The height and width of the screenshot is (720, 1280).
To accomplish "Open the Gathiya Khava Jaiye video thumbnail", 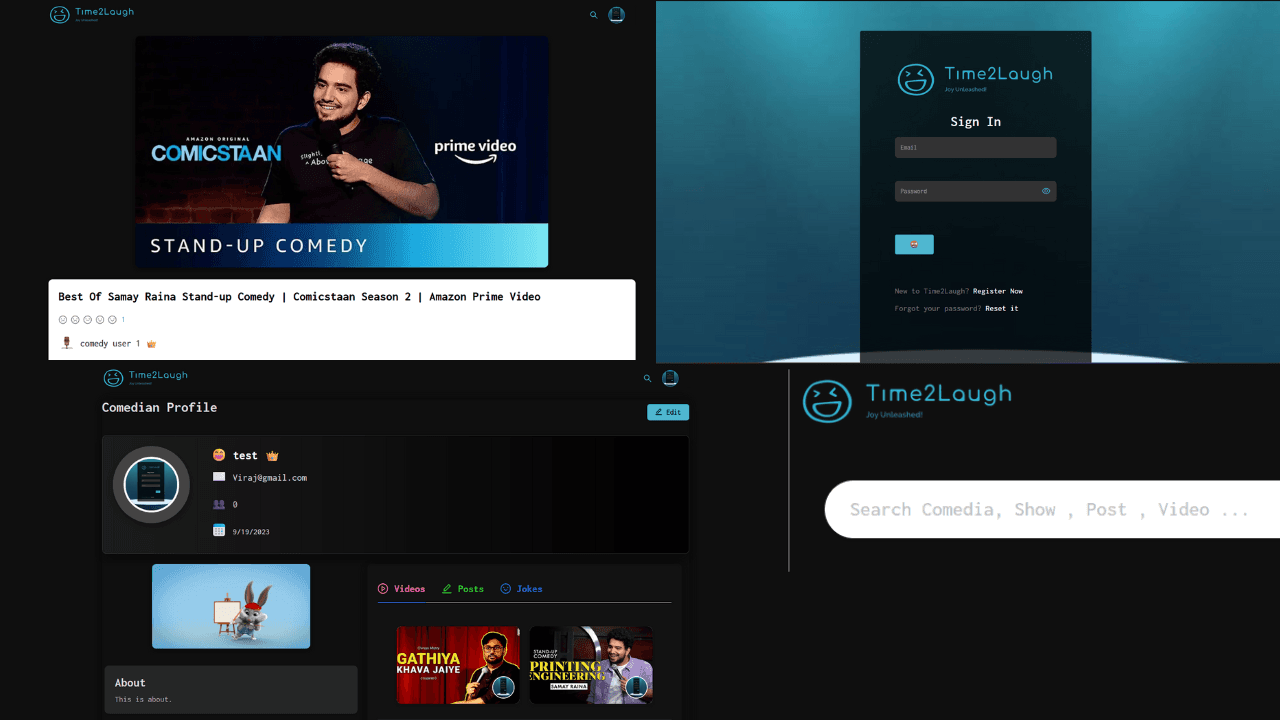I will 458,665.
